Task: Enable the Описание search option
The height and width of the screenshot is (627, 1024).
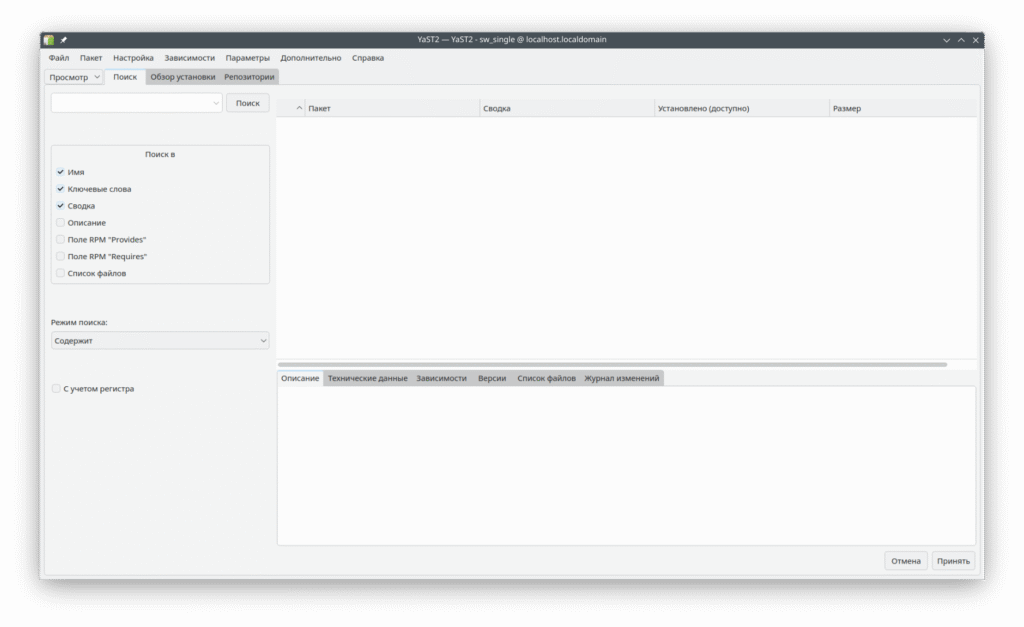Action: pyautogui.click(x=60, y=223)
